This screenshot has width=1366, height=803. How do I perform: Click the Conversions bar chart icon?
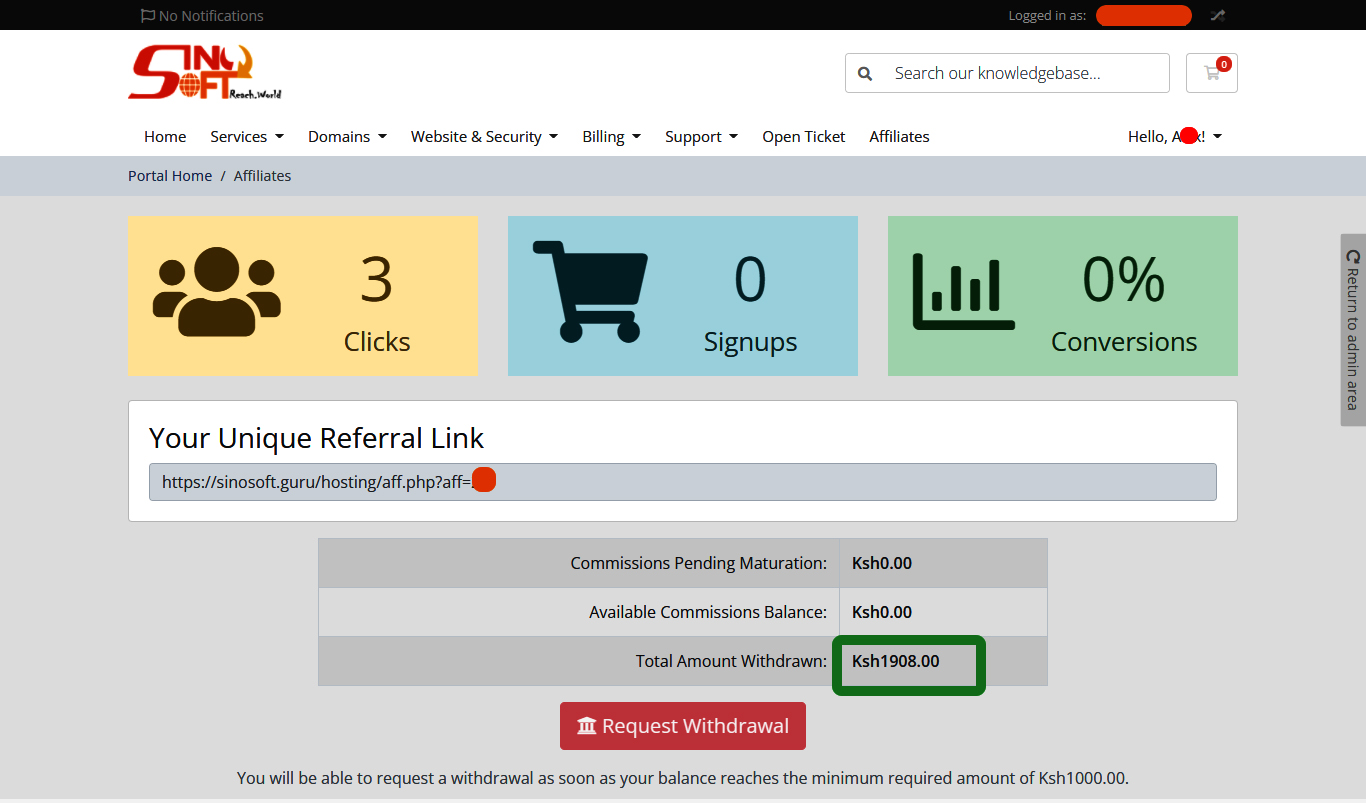963,292
